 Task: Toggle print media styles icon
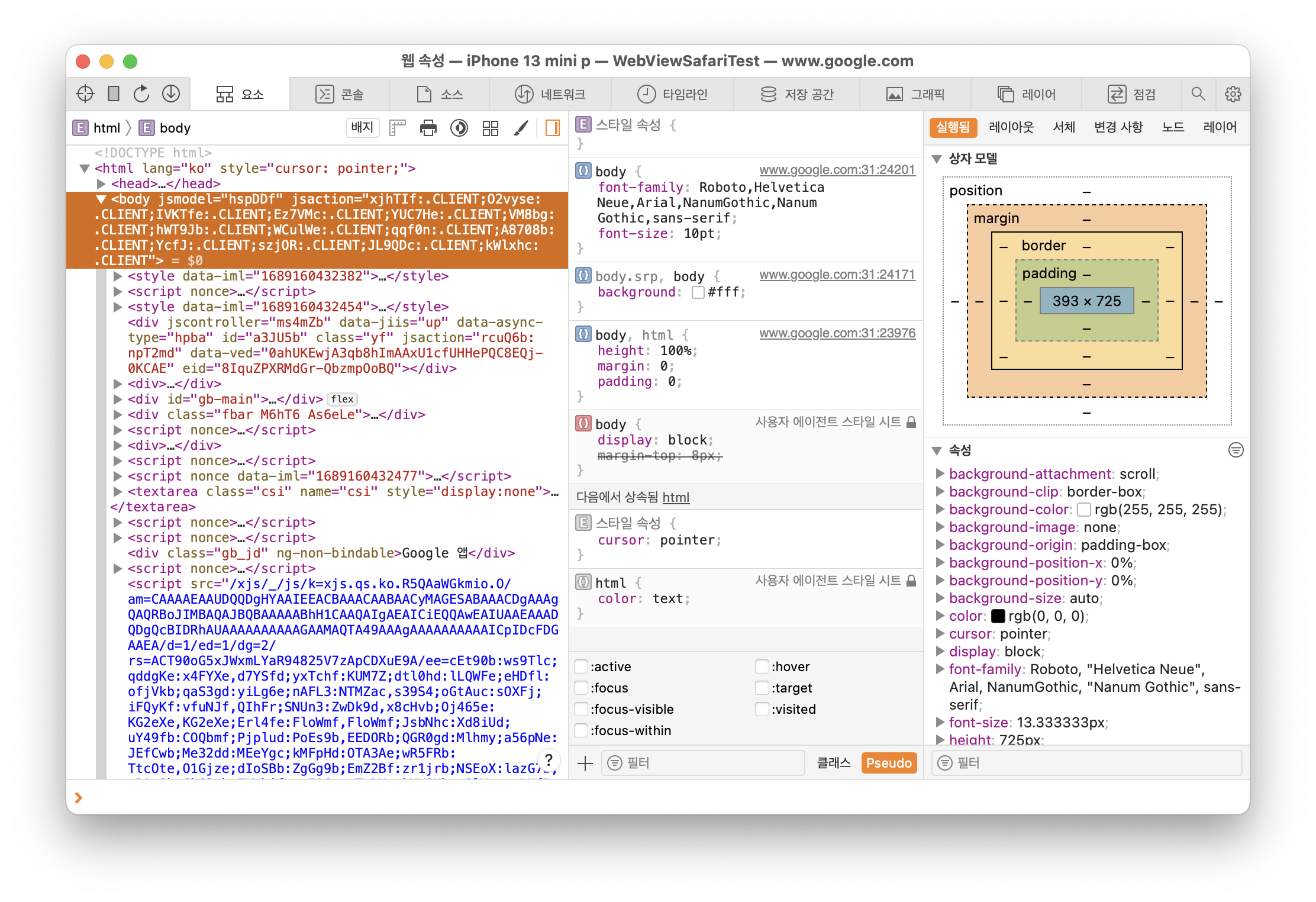[428, 128]
